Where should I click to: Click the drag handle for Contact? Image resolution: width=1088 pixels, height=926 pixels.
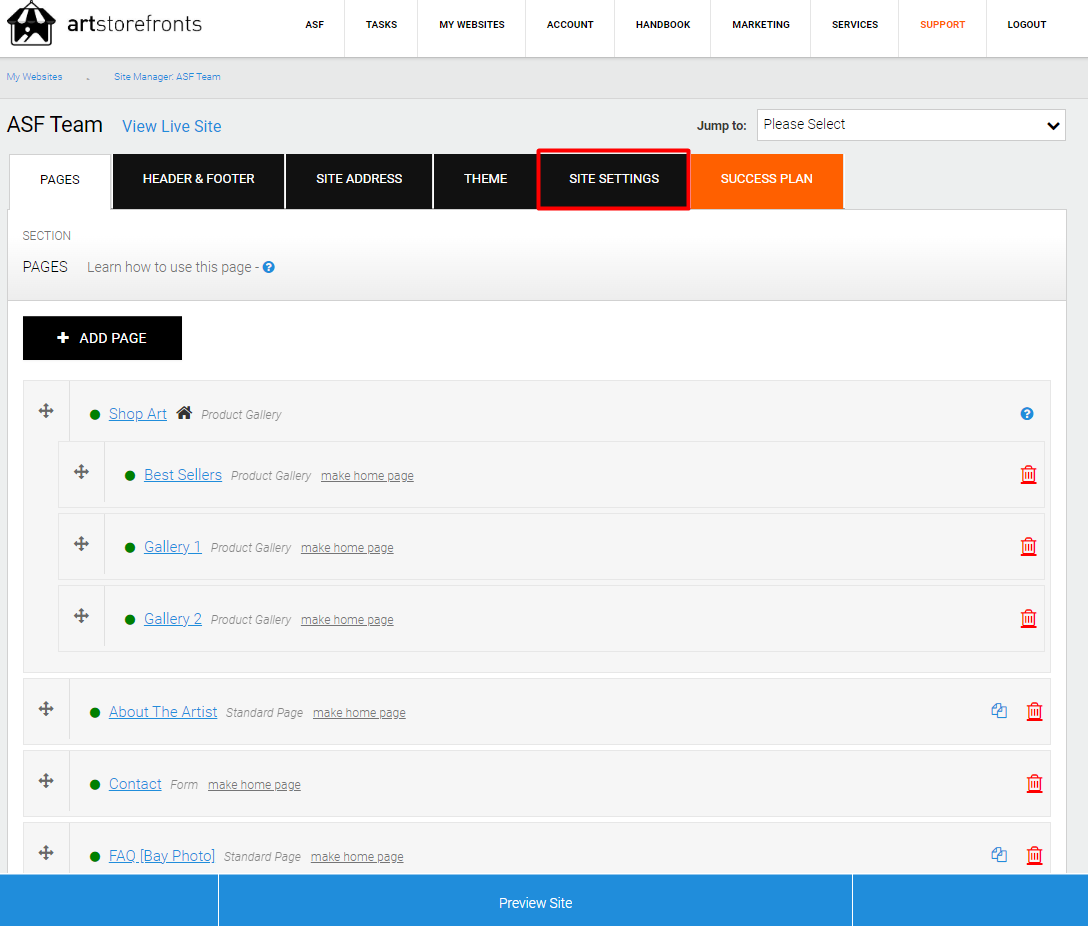pyautogui.click(x=46, y=781)
